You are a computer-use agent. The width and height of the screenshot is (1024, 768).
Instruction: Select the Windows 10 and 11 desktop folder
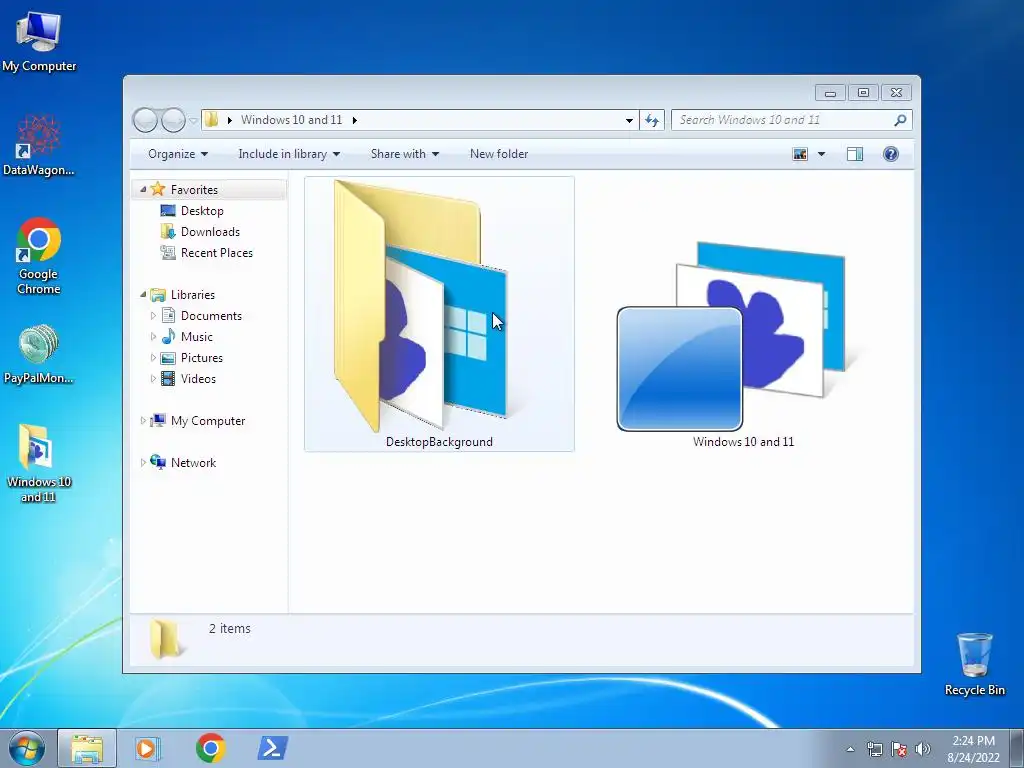(x=39, y=463)
